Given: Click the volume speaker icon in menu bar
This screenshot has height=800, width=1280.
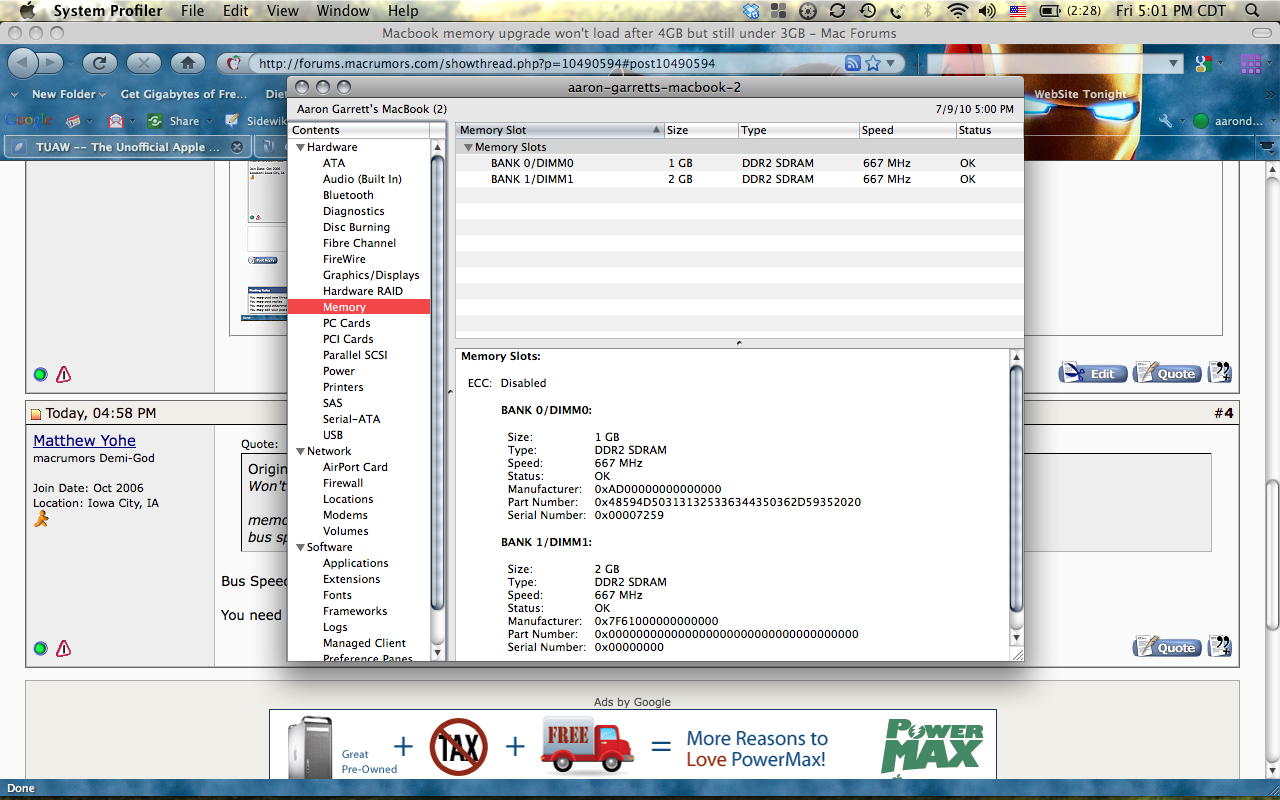Looking at the screenshot, I should [x=987, y=11].
